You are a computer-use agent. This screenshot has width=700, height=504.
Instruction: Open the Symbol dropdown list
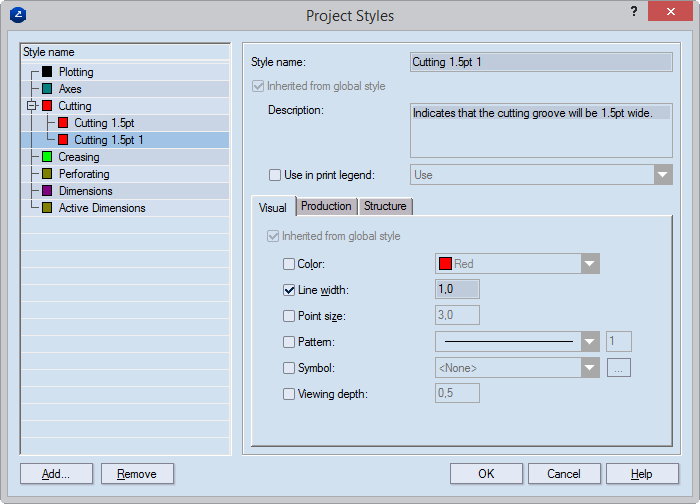[x=590, y=368]
